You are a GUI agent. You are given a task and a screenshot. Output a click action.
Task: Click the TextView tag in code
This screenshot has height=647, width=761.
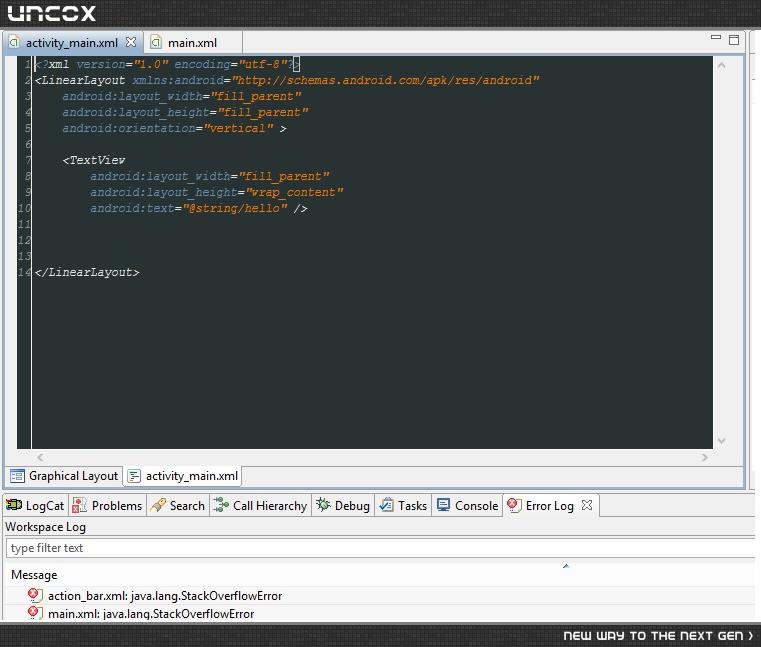click(x=94, y=160)
